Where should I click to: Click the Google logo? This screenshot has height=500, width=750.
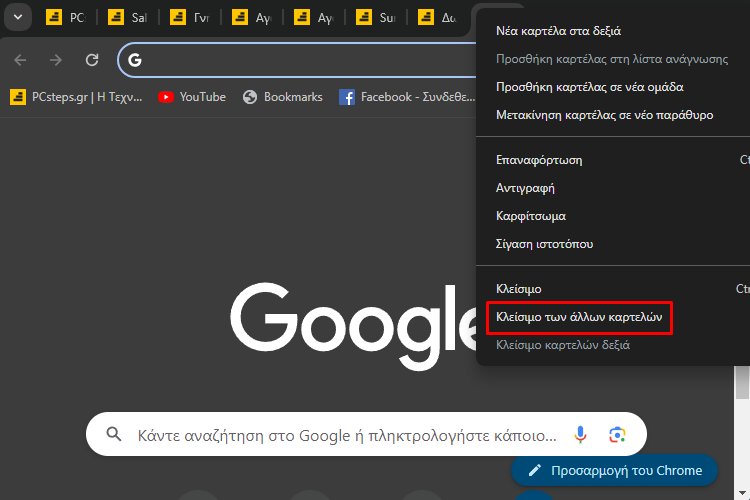click(354, 326)
